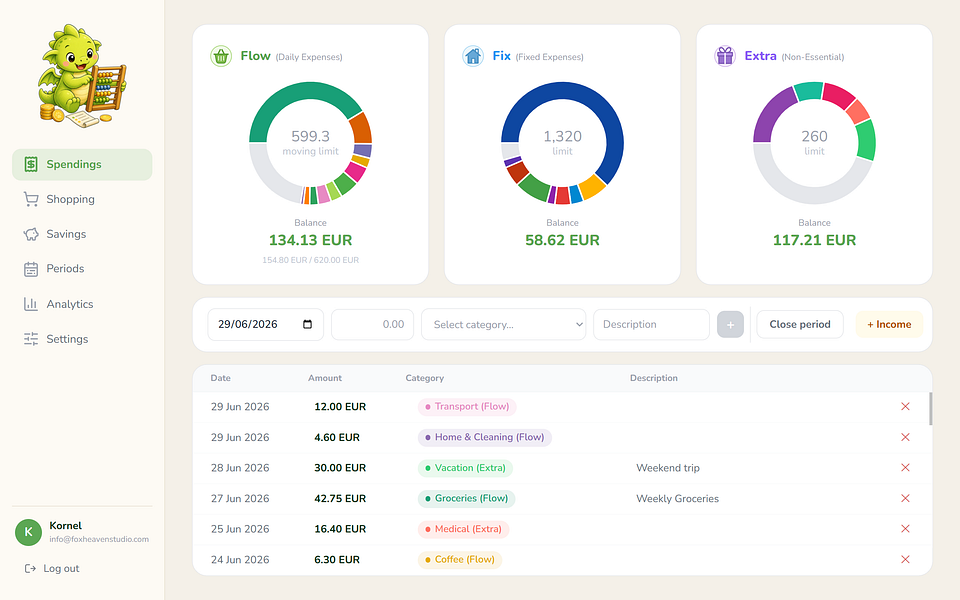This screenshot has width=960, height=600.
Task: Click the Extra gift box icon
Action: coord(725,56)
